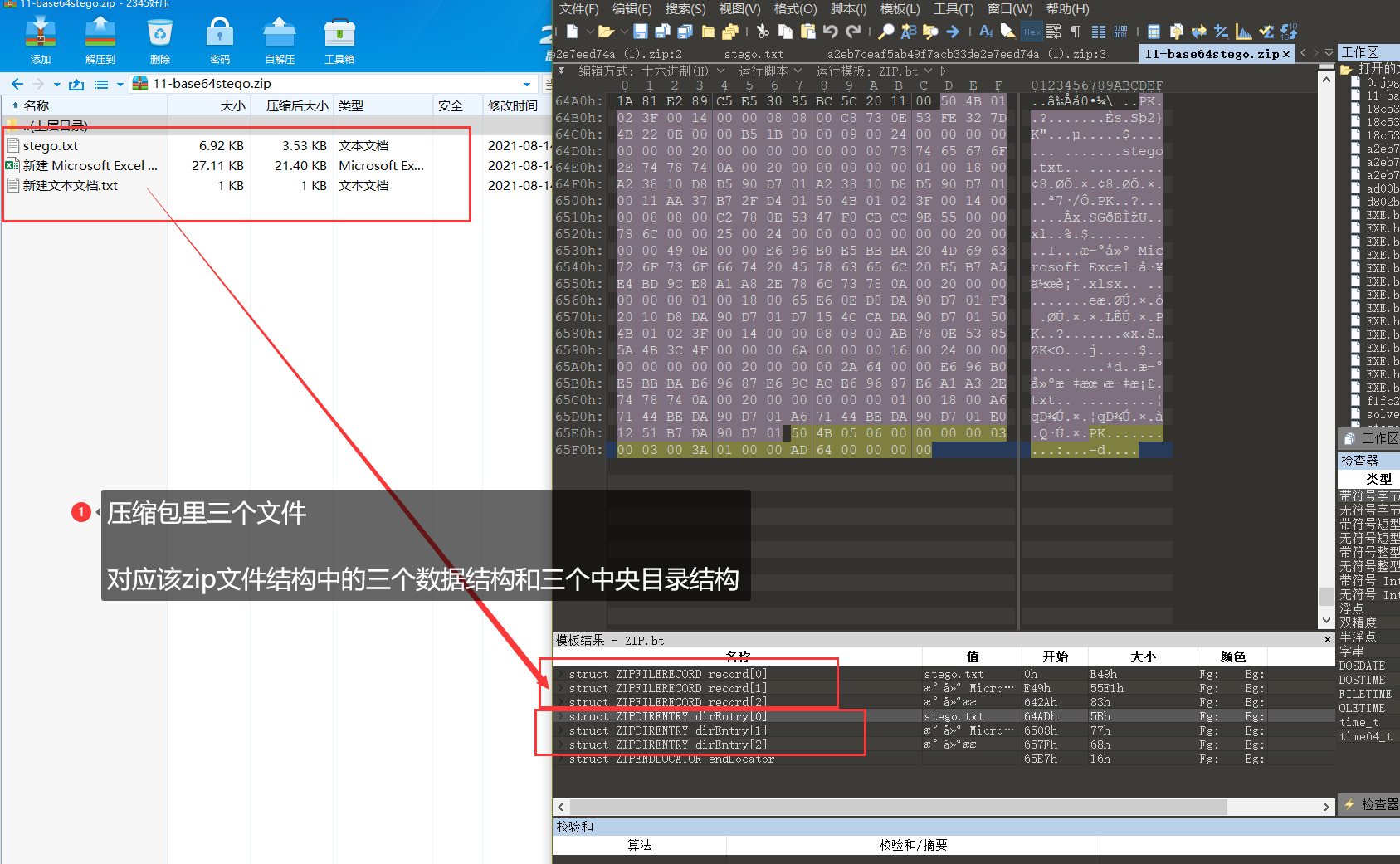Click the Open File folder icon

click(606, 32)
